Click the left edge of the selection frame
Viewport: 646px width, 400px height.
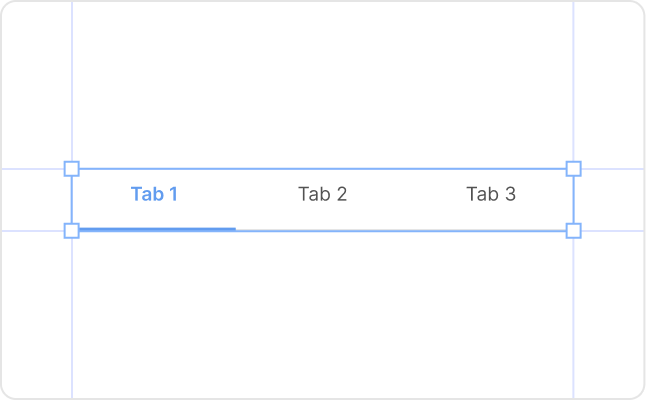pos(72,200)
